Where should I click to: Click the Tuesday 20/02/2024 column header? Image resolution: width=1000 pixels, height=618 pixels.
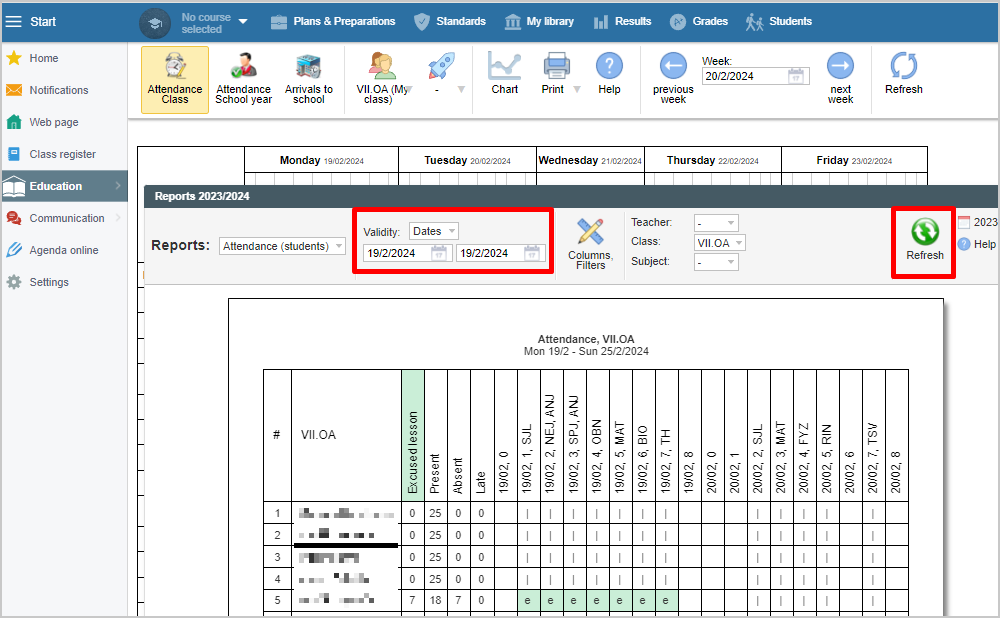click(467, 160)
